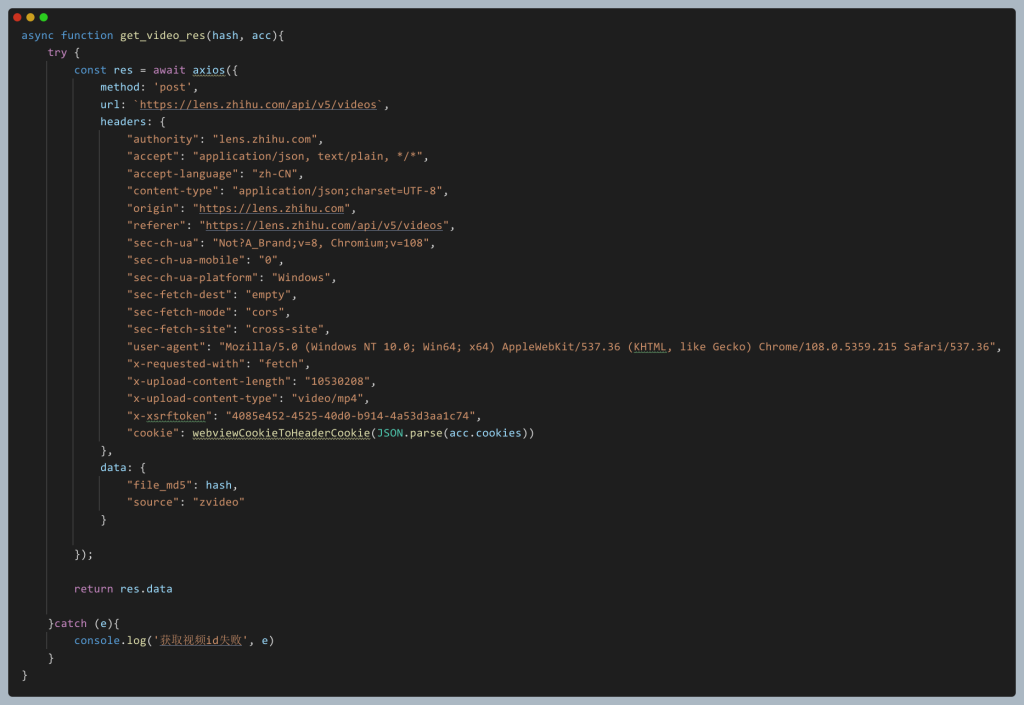Click the "x-upload-content-length" header key

pyautogui.click(x=208, y=381)
